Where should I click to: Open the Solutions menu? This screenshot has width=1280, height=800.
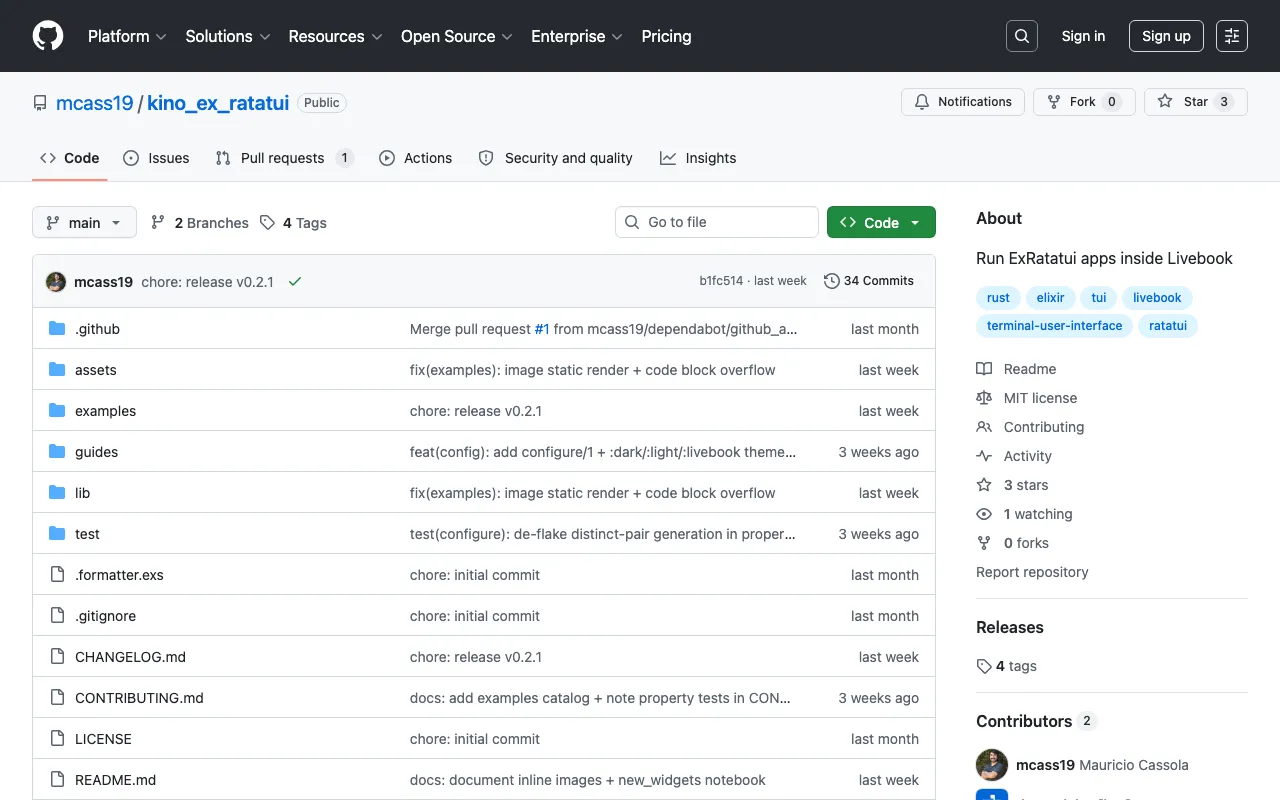tap(228, 36)
